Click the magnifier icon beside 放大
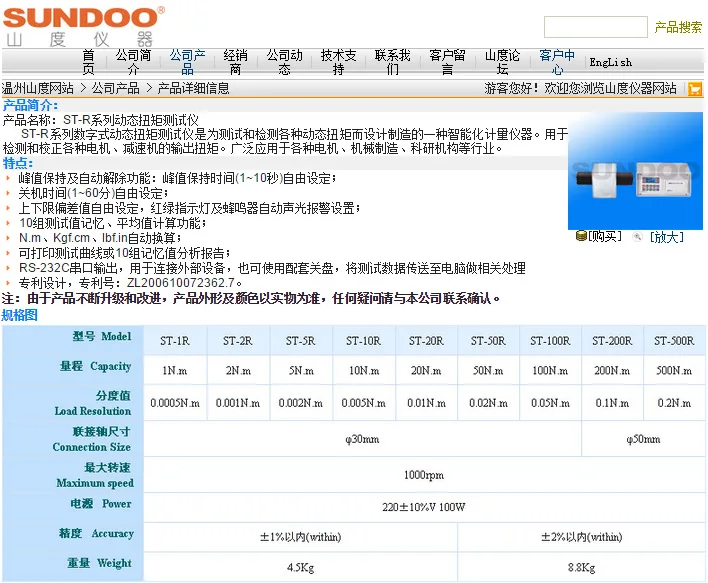Viewport: 708px width, 583px height. [x=637, y=236]
